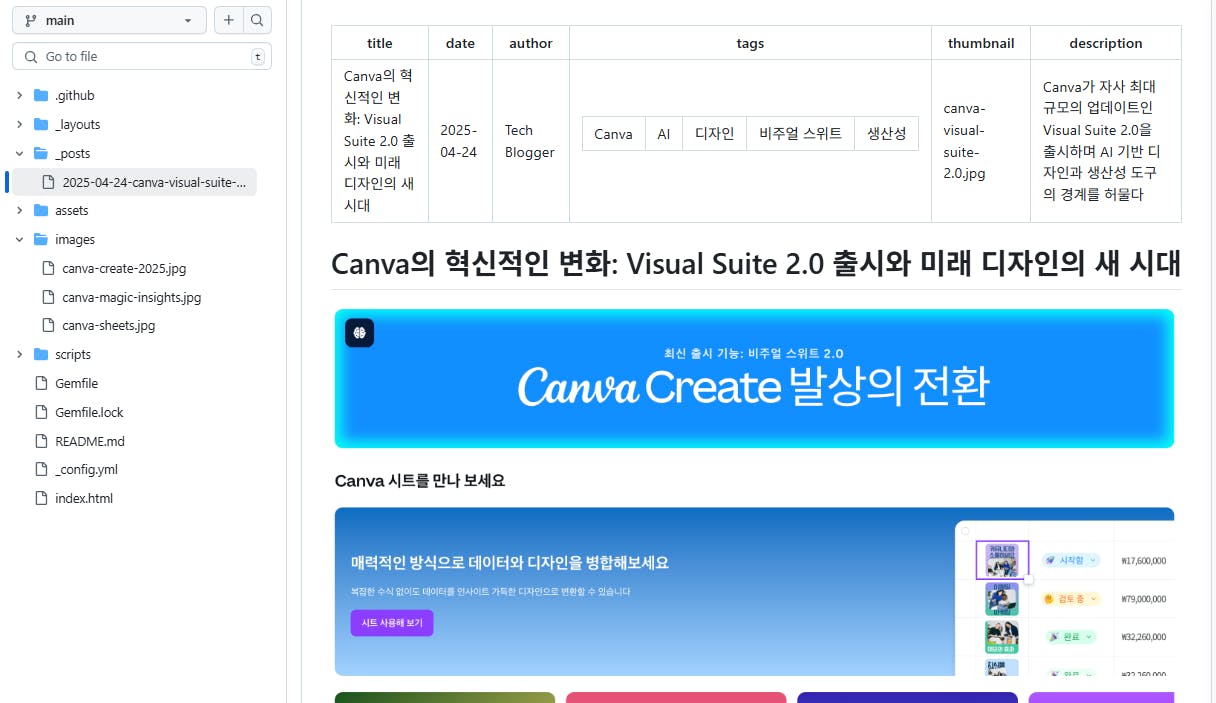This screenshot has width=1216, height=703.
Task: Click the scripts folder icon
Action: point(41,355)
